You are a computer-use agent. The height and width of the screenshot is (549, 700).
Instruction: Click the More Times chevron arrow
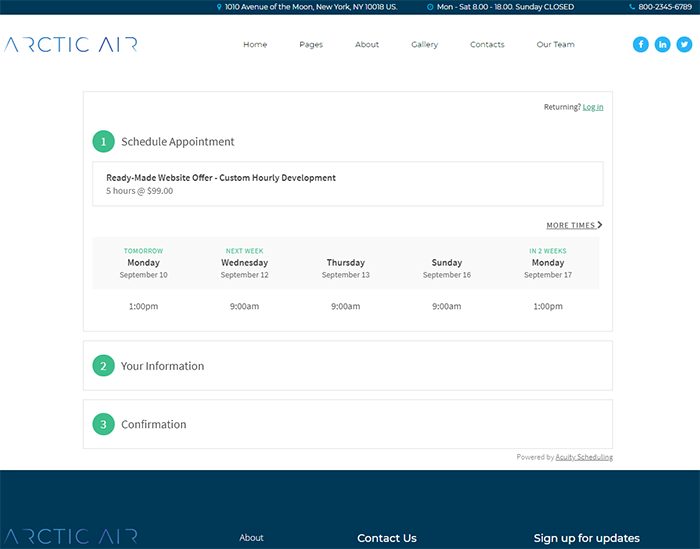click(600, 225)
